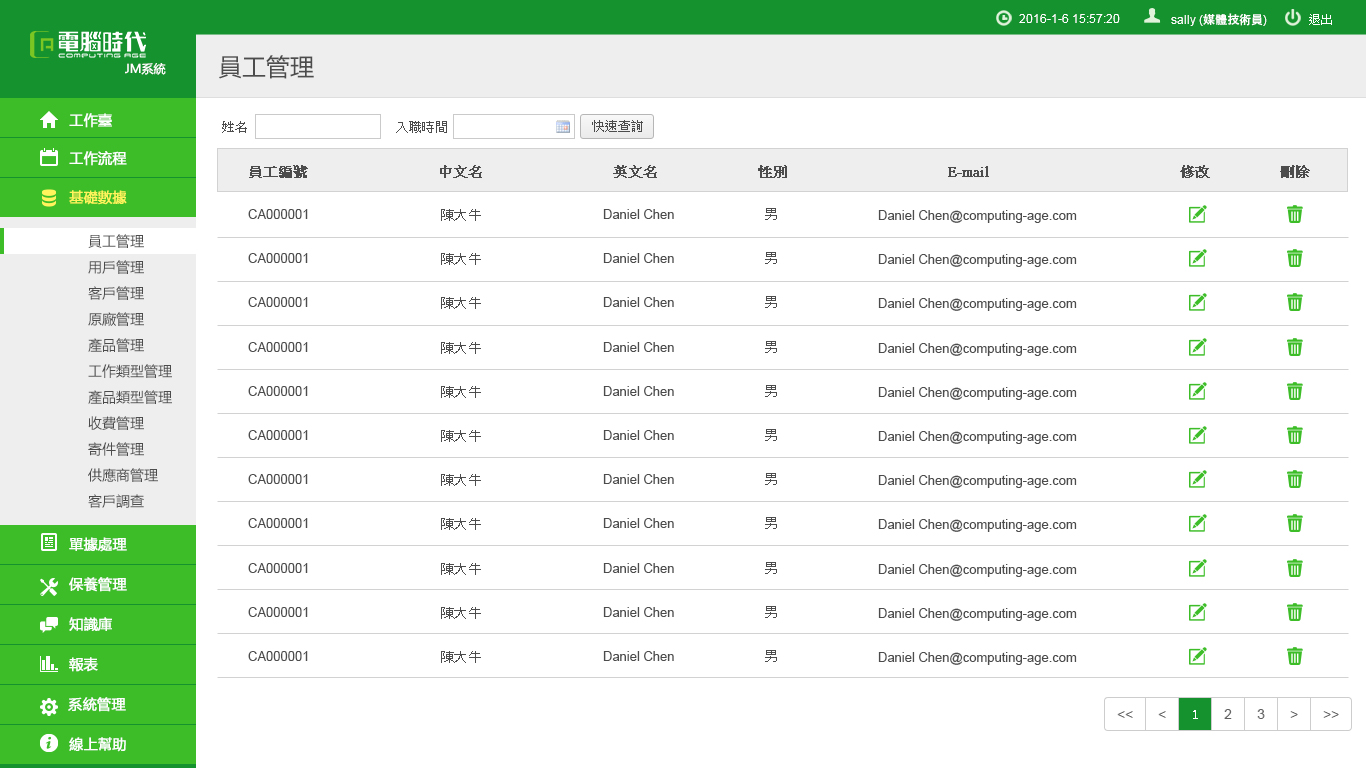The height and width of the screenshot is (768, 1366).
Task: Expand the 保養管理 sidebar section
Action: point(97,584)
